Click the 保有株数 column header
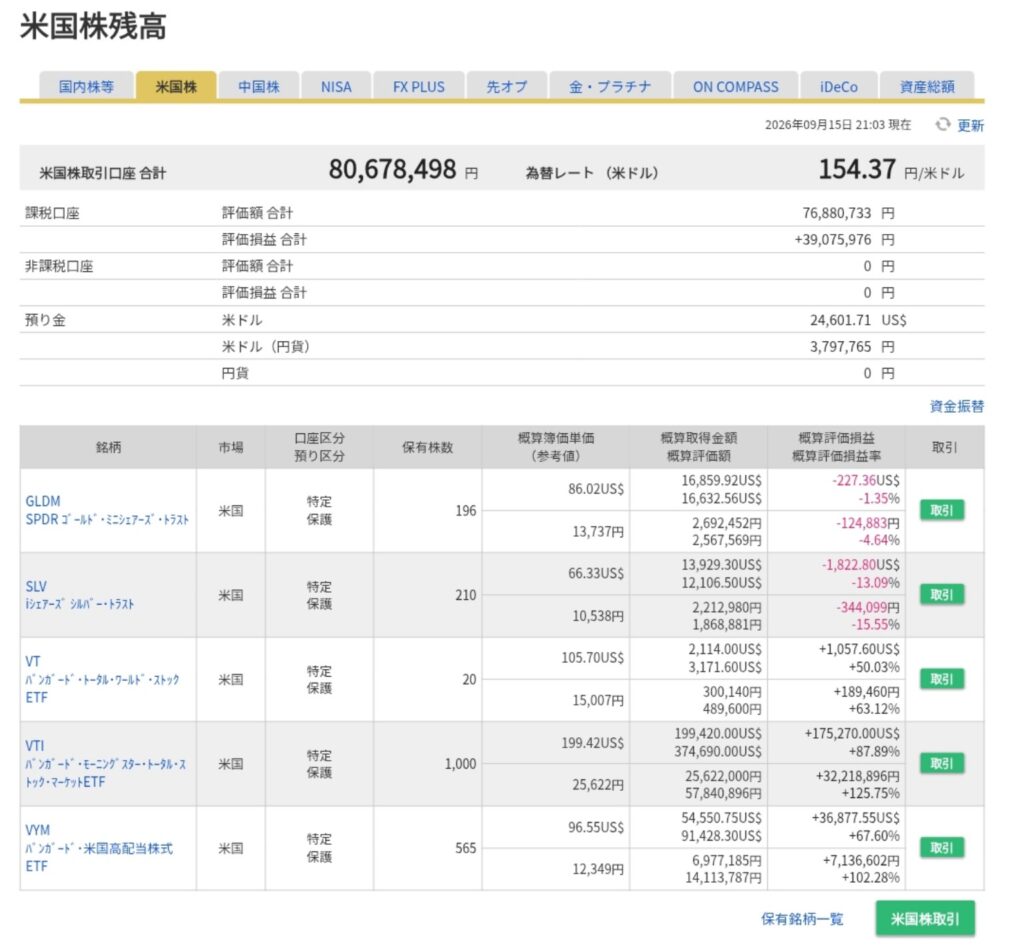The width and height of the screenshot is (1024, 946). click(428, 447)
